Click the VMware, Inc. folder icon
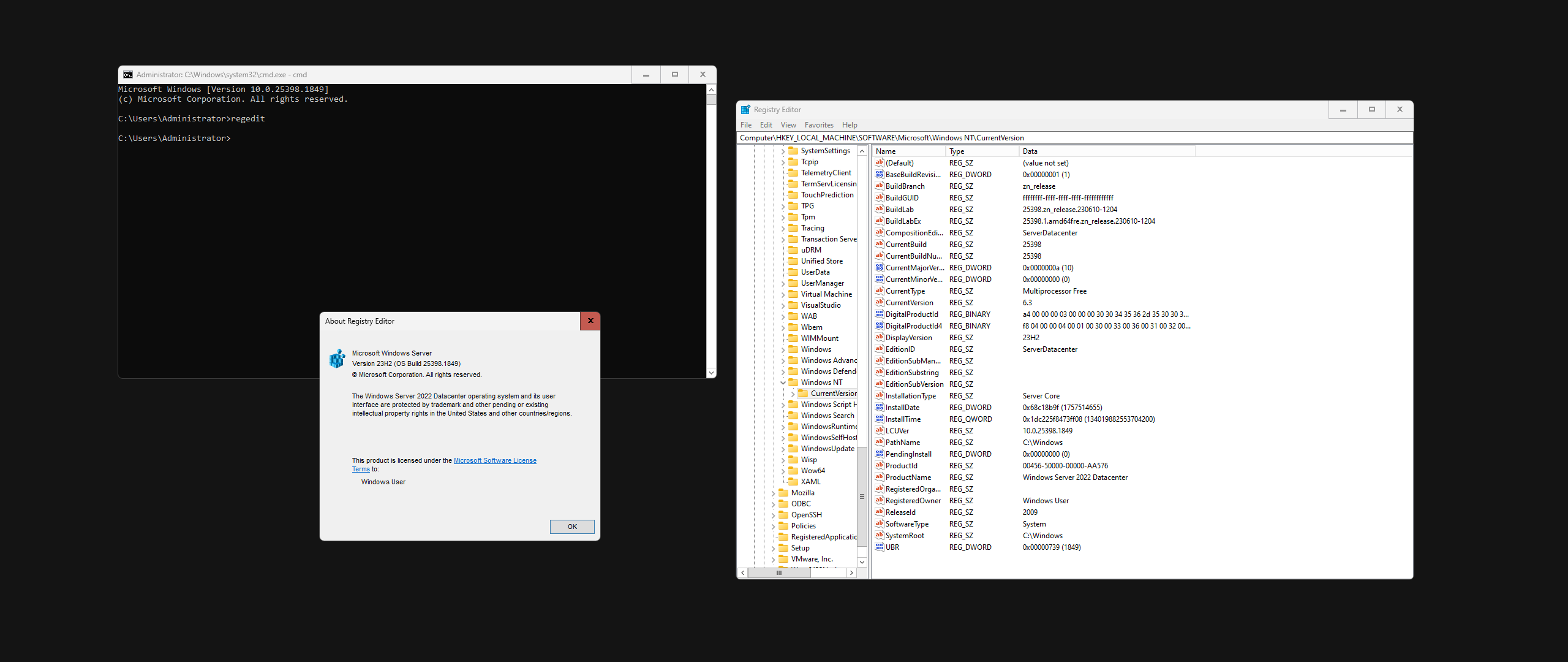 783,559
